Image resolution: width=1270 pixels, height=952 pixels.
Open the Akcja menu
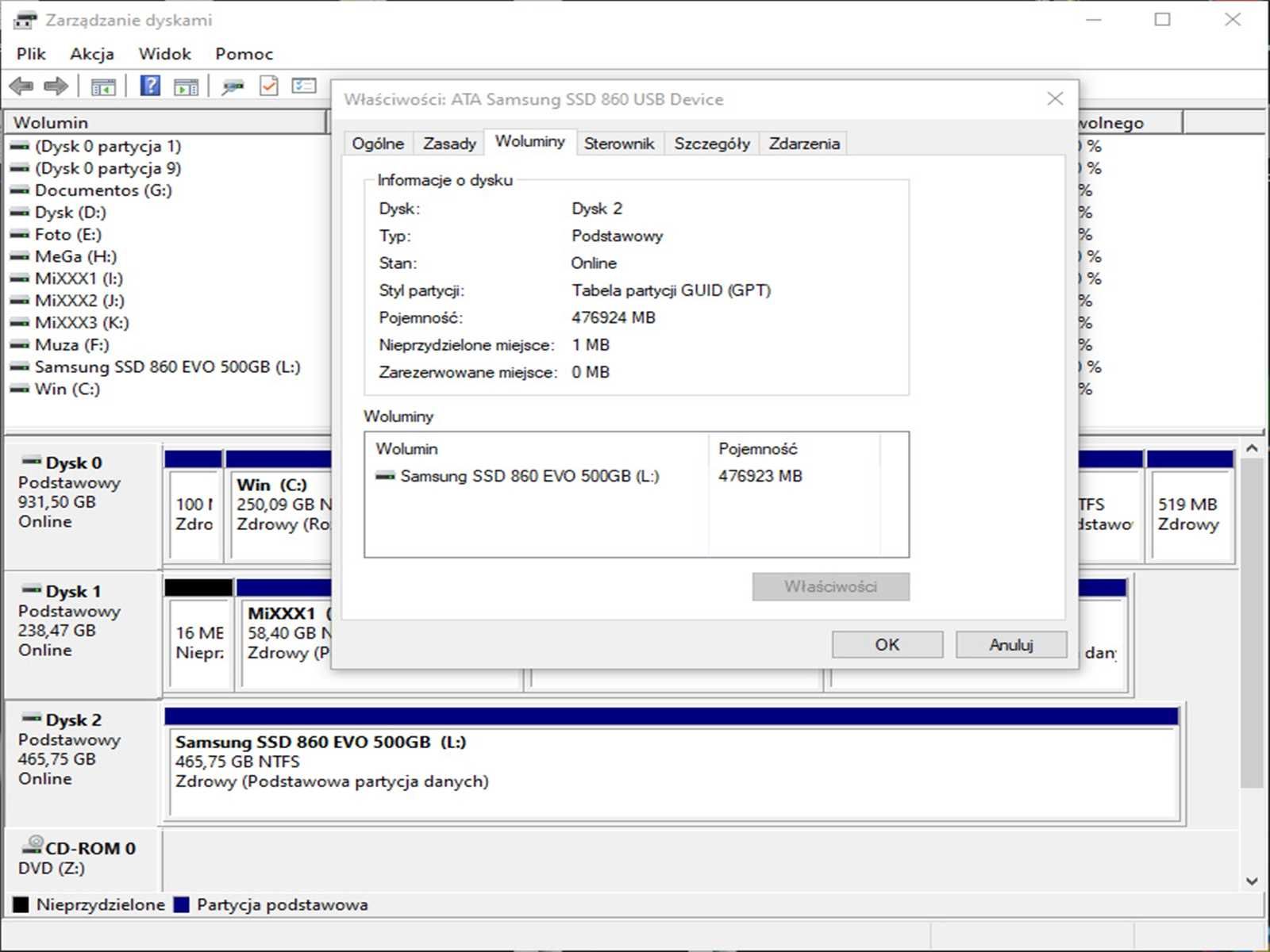pyautogui.click(x=92, y=54)
